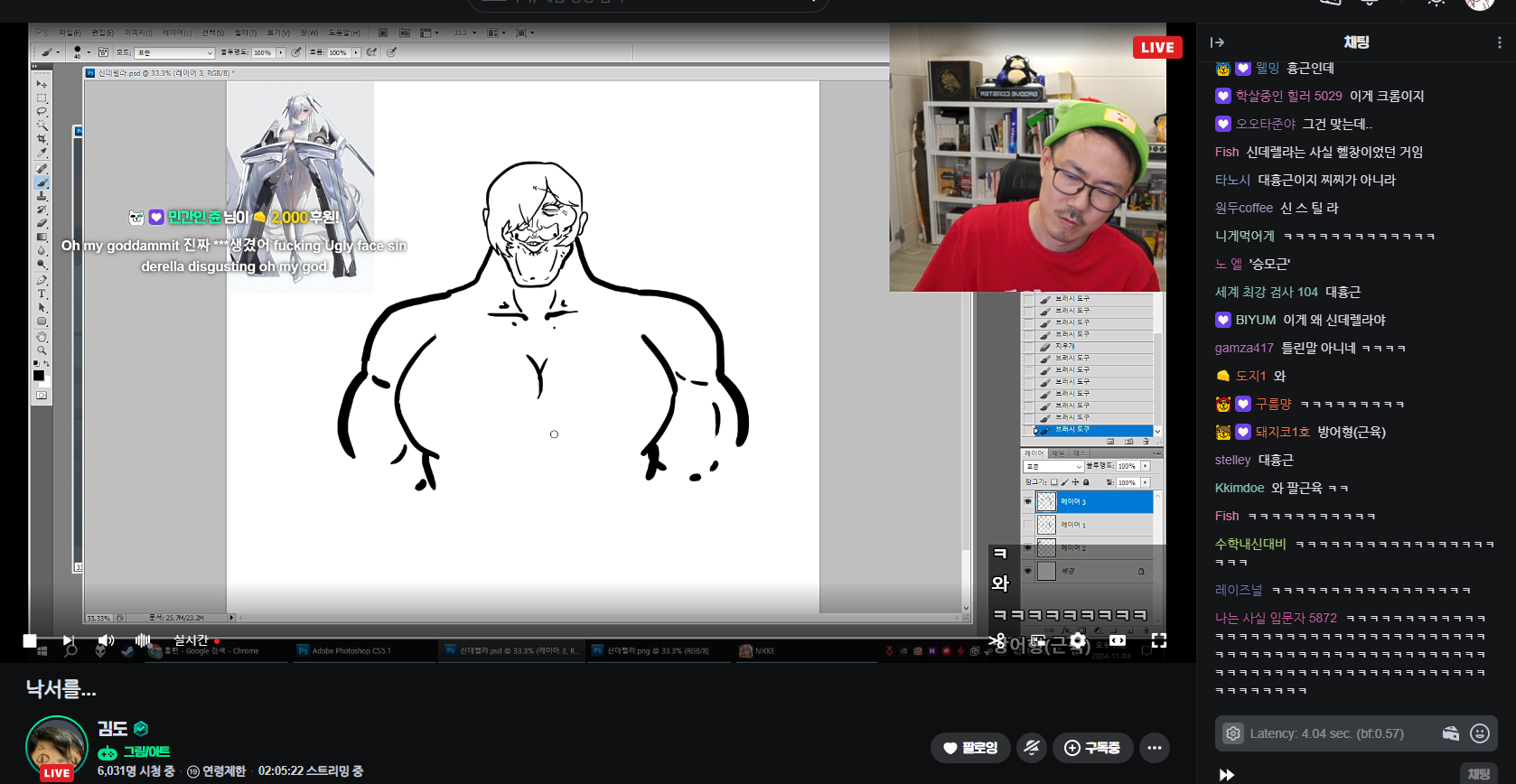
Task: Set history brush source on 지우개 state
Action: (x=1028, y=347)
